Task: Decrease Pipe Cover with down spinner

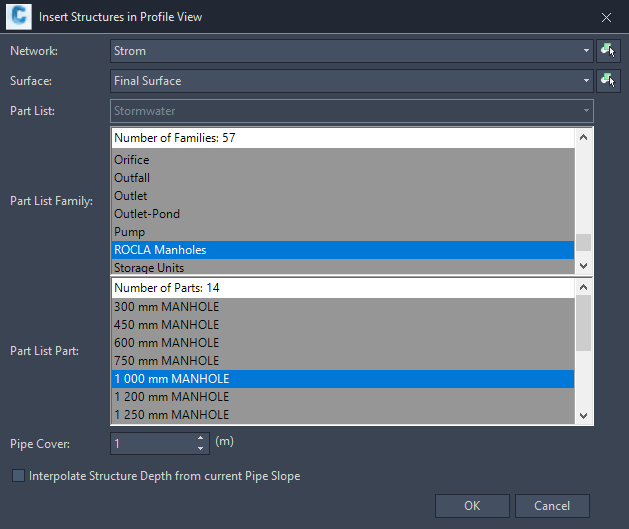Action: pos(201,449)
